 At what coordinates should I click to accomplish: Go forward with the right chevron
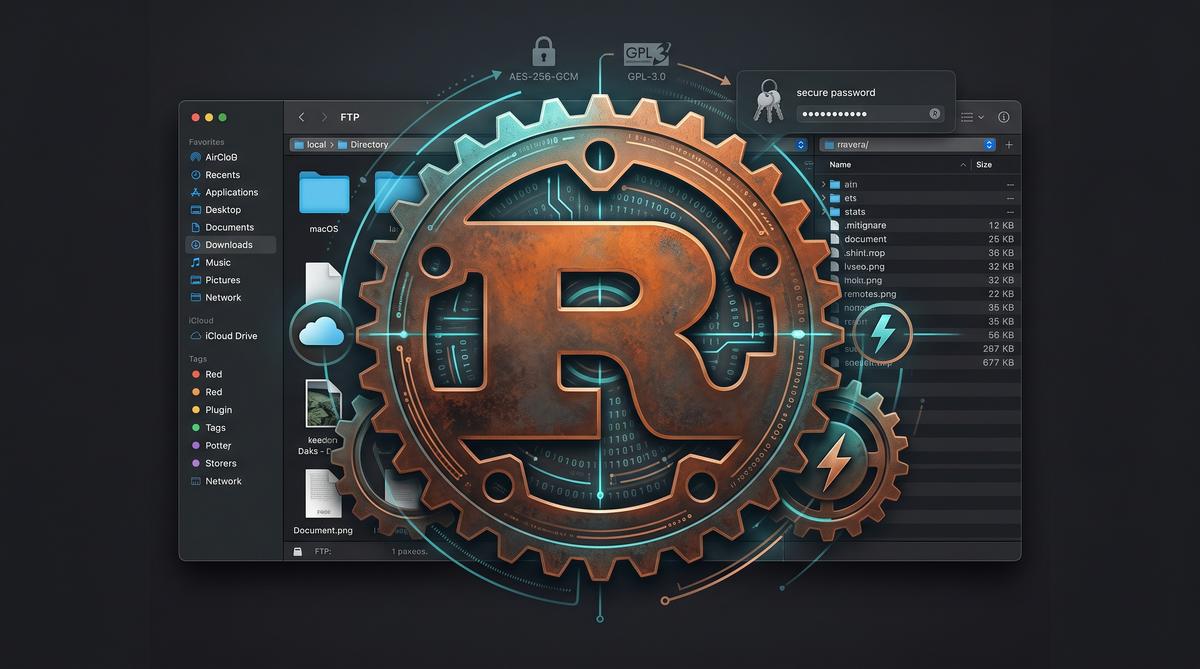tap(325, 117)
